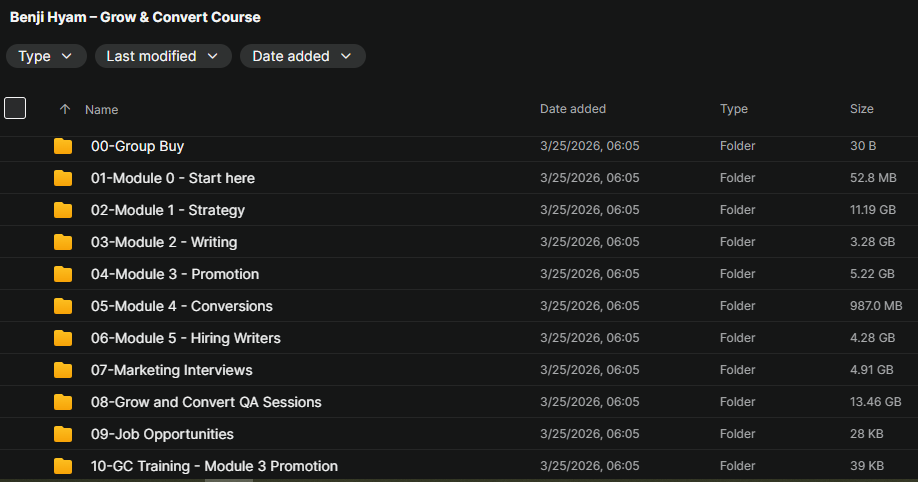
Task: Click the folder icon next to 06-Module 5 - Hiring Writers
Action: coord(63,338)
